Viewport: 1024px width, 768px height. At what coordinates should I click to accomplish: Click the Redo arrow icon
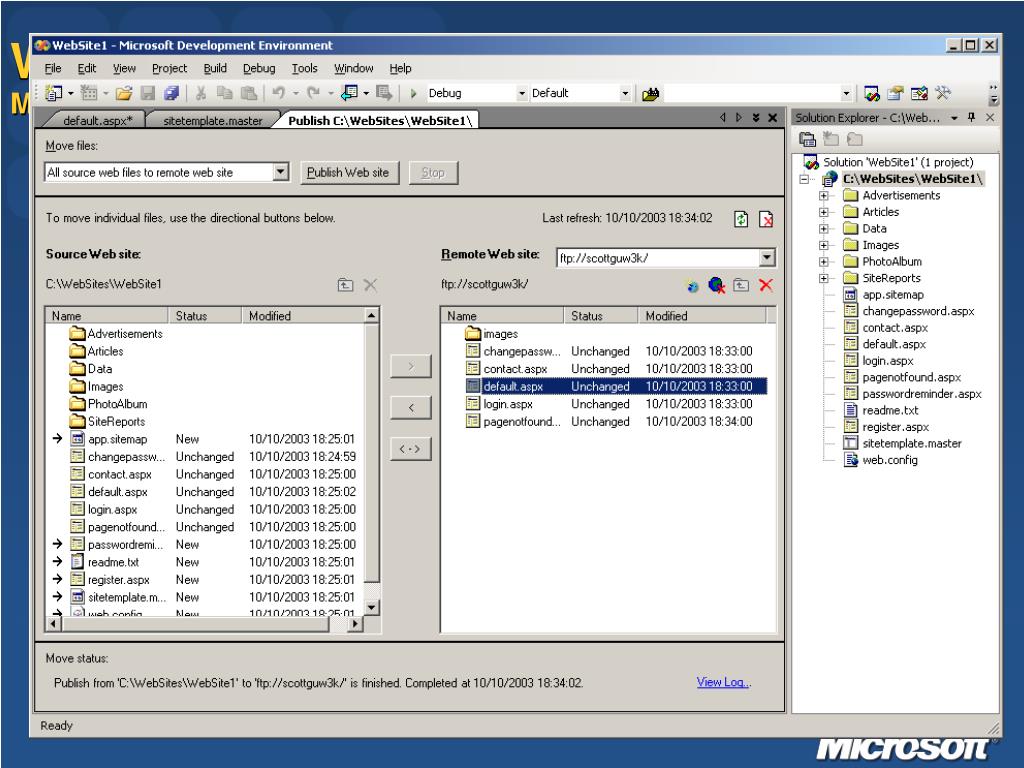pyautogui.click(x=313, y=93)
